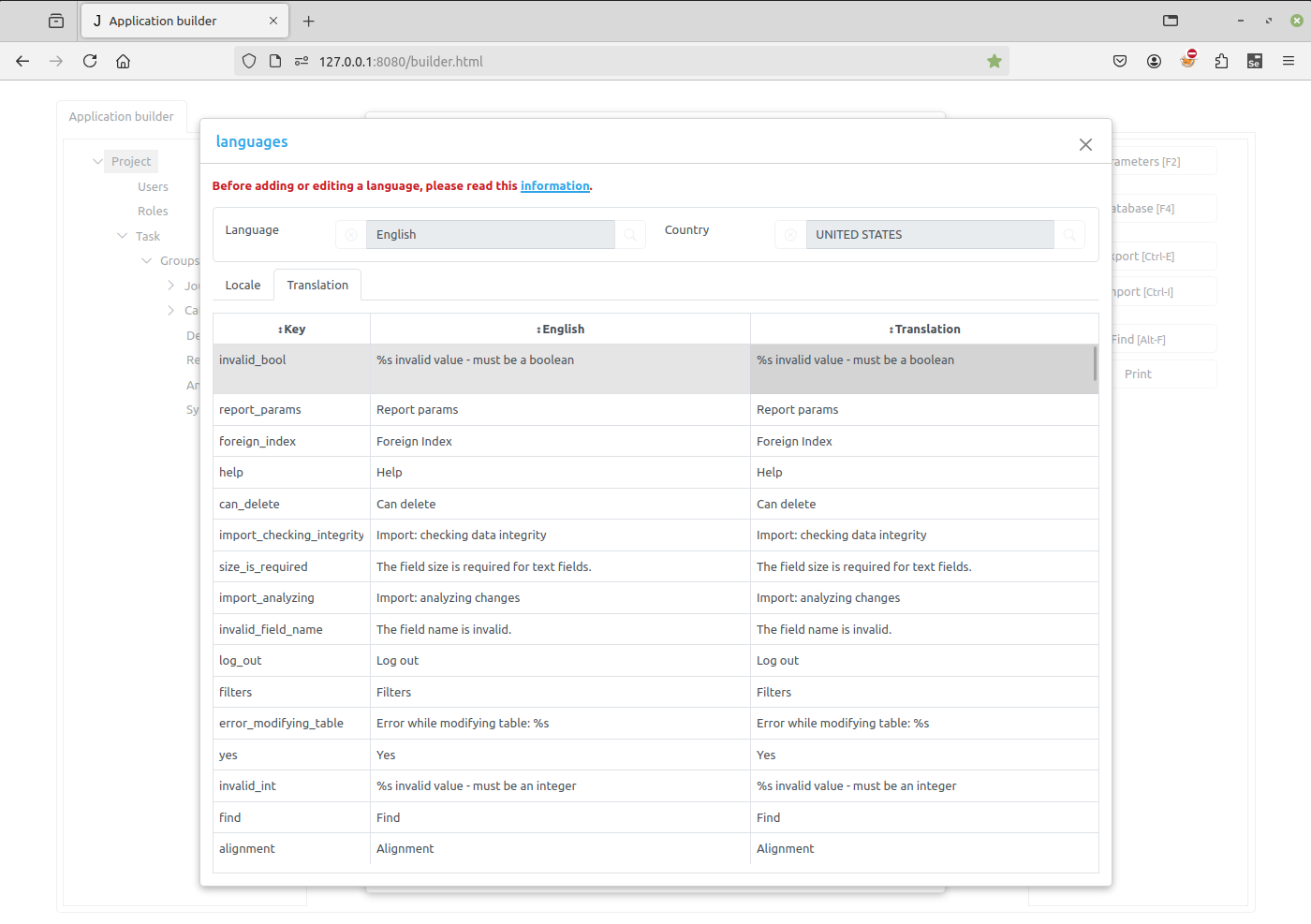Viewport: 1311px width, 924px height.
Task: Sort table by Key column header
Action: [x=291, y=330]
